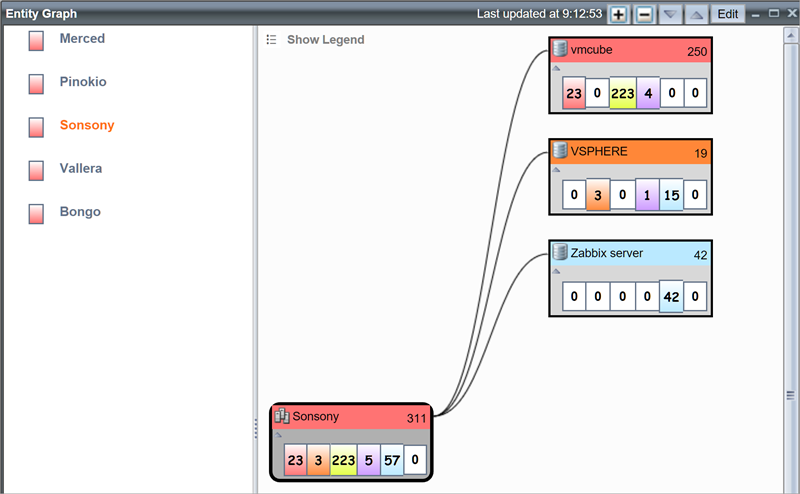Click the orange 3 cell in Sonsony node
This screenshot has width=800, height=494.
318,460
